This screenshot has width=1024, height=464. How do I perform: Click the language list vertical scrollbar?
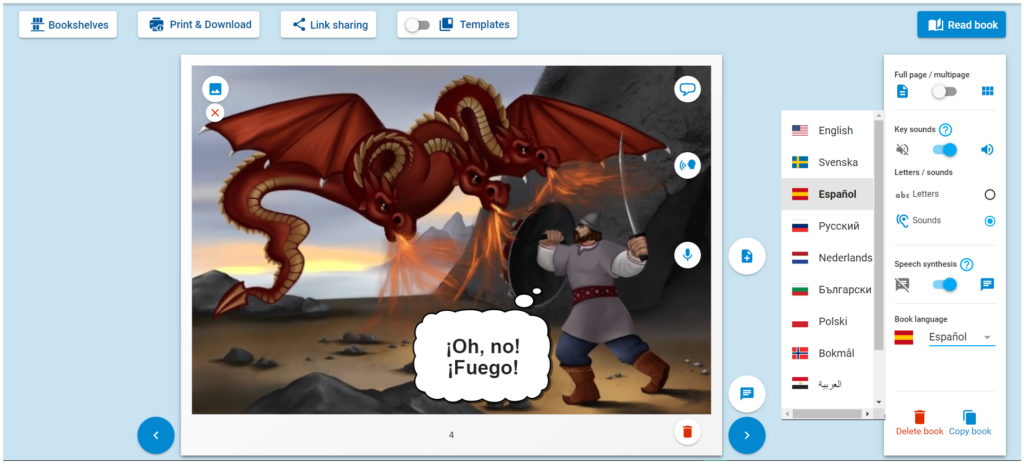pos(878,235)
